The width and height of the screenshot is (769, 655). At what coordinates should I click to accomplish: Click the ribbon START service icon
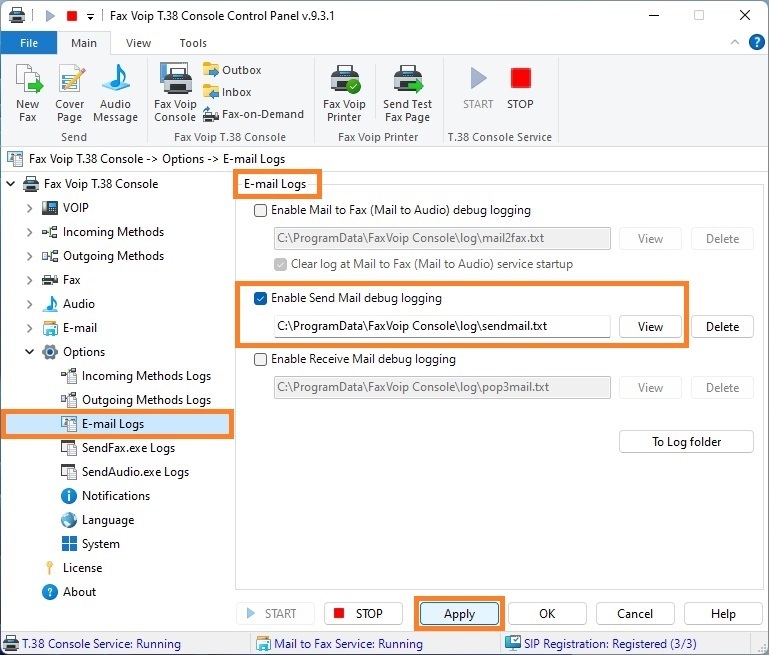tap(478, 88)
